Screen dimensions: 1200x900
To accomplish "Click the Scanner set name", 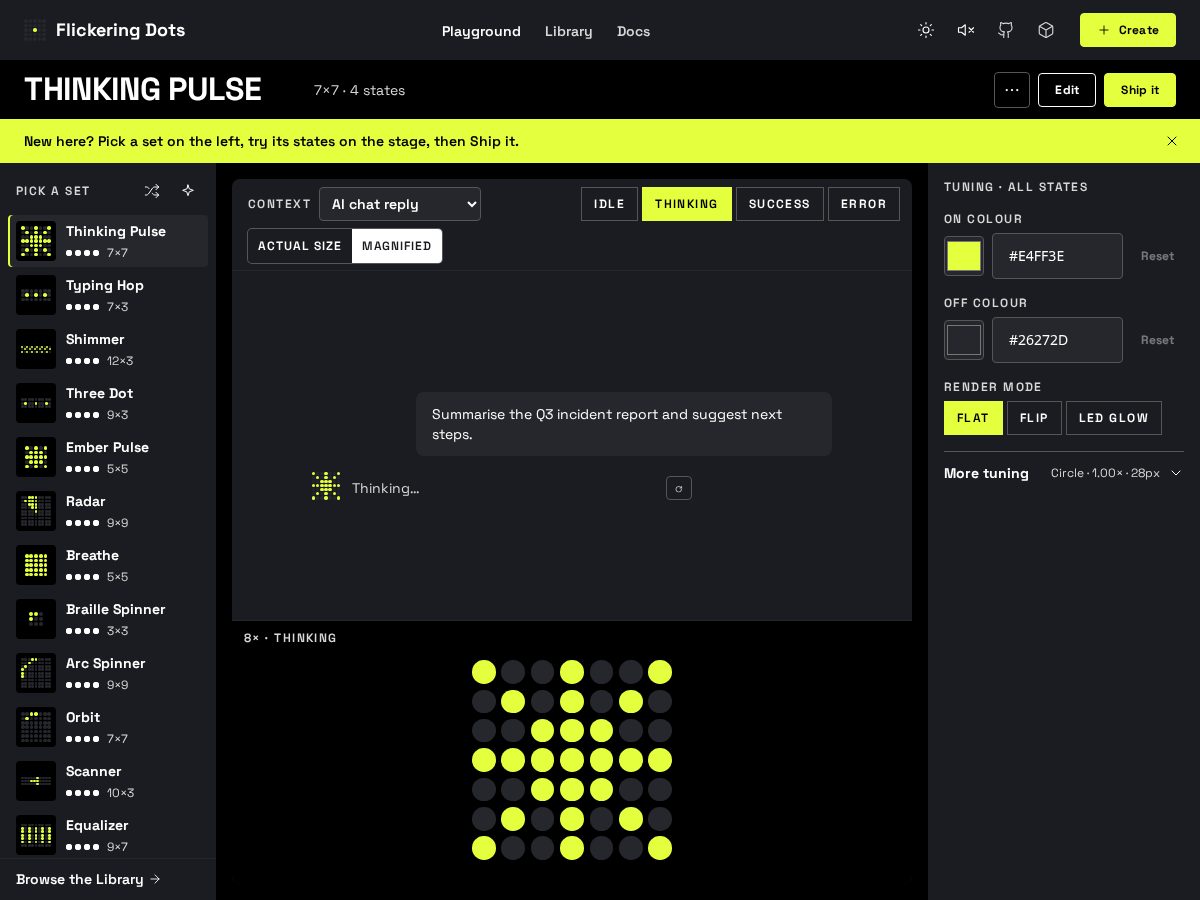I will pos(94,771).
